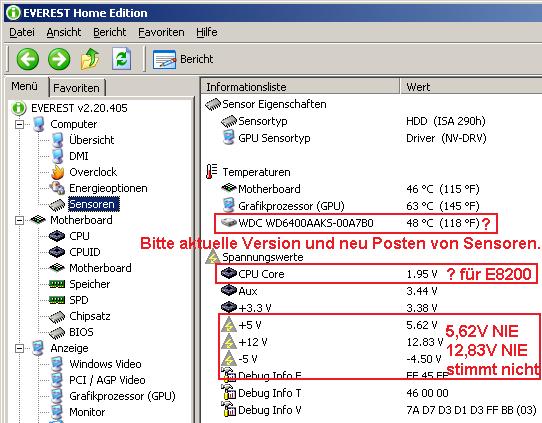Select the Debug Info V row
Image resolution: width=542 pixels, height=423 pixels.
pyautogui.click(x=379, y=410)
